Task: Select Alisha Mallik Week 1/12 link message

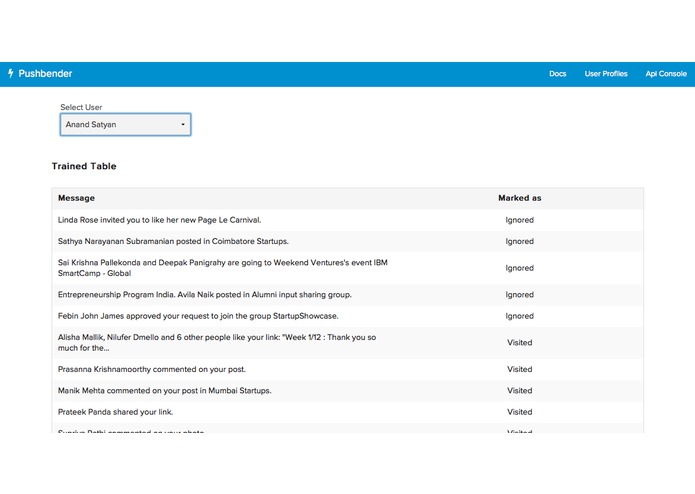Action: coord(217,342)
